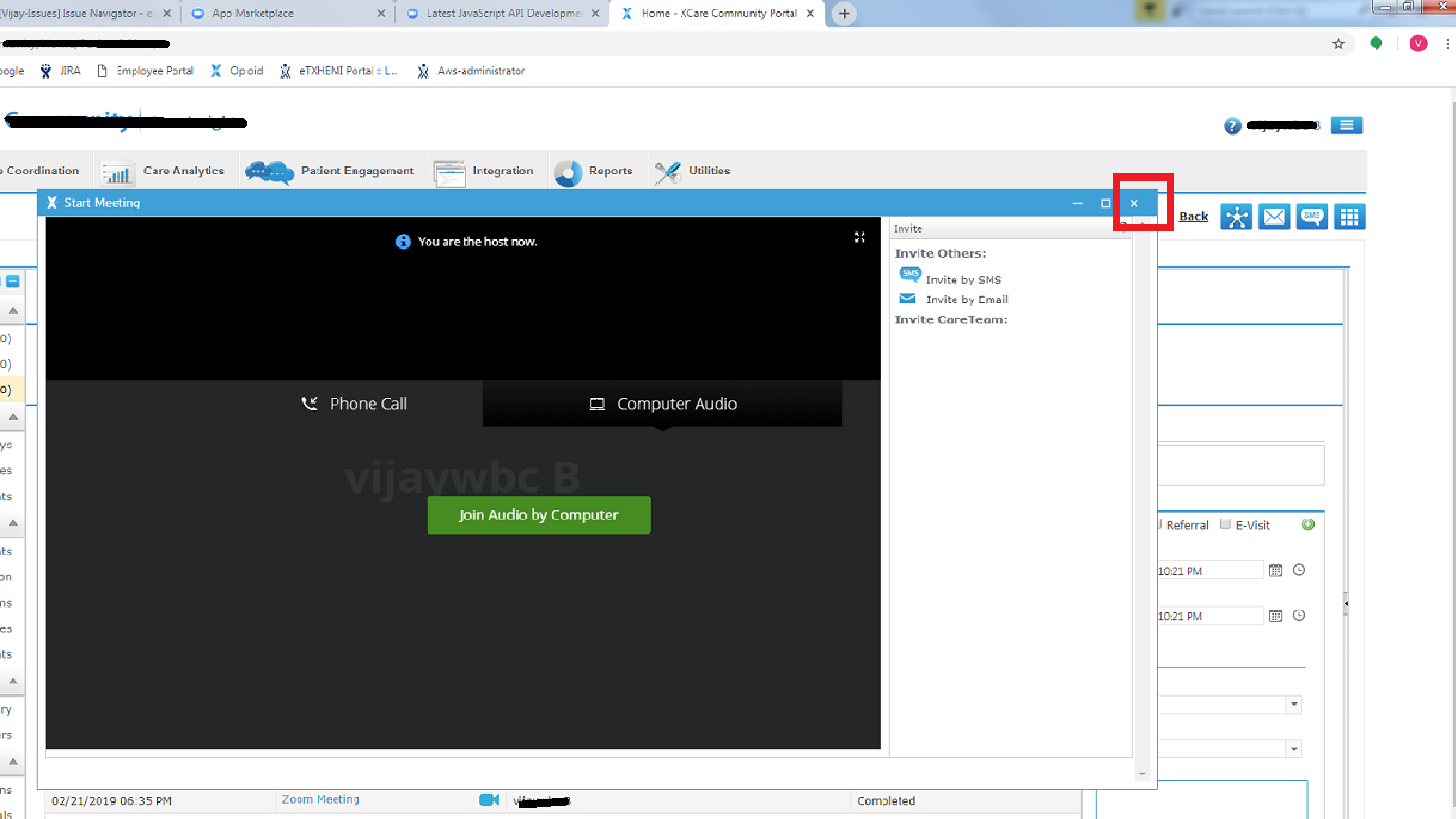
Task: Click Join Audio by Computer button
Action: pos(538,515)
